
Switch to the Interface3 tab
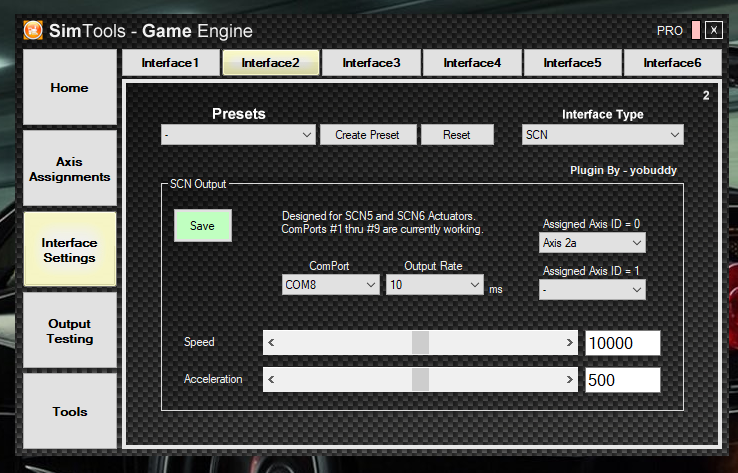(x=371, y=63)
